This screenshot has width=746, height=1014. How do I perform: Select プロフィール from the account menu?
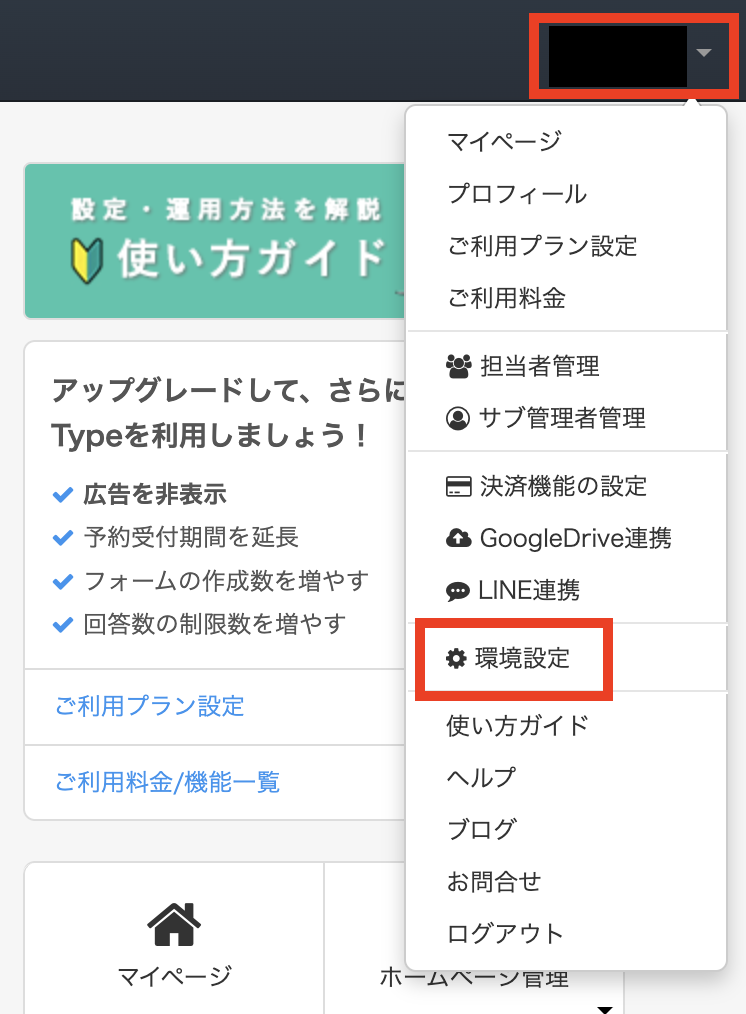pyautogui.click(x=516, y=194)
